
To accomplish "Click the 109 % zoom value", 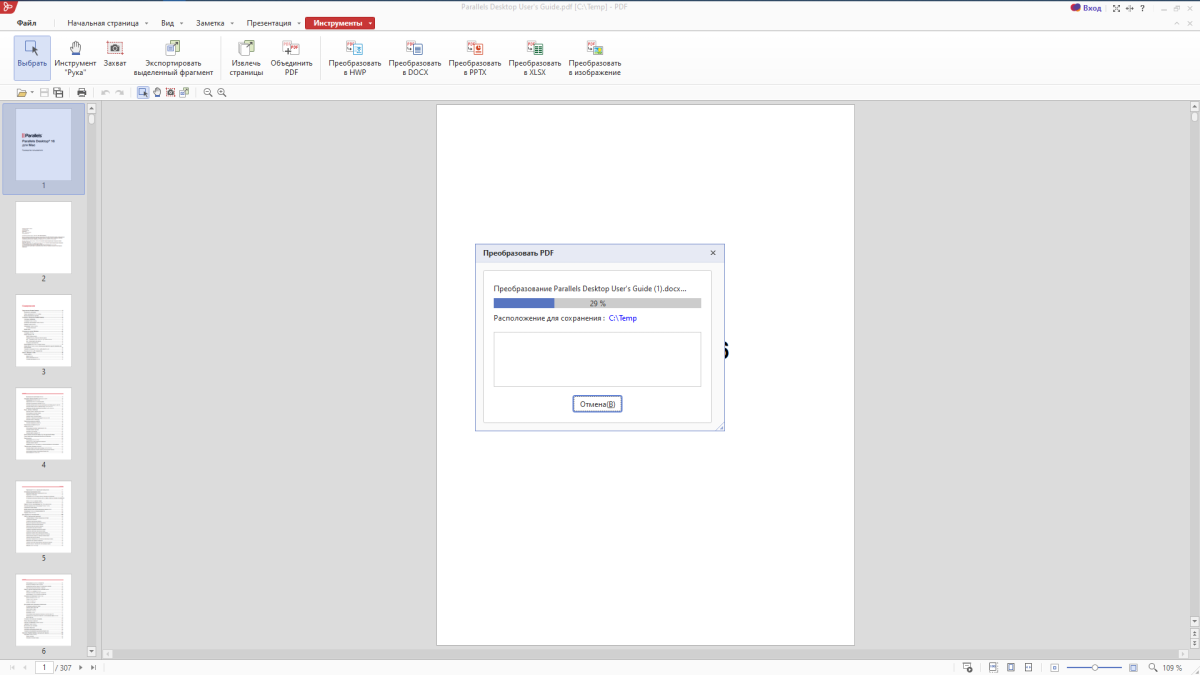I will coord(1172,667).
